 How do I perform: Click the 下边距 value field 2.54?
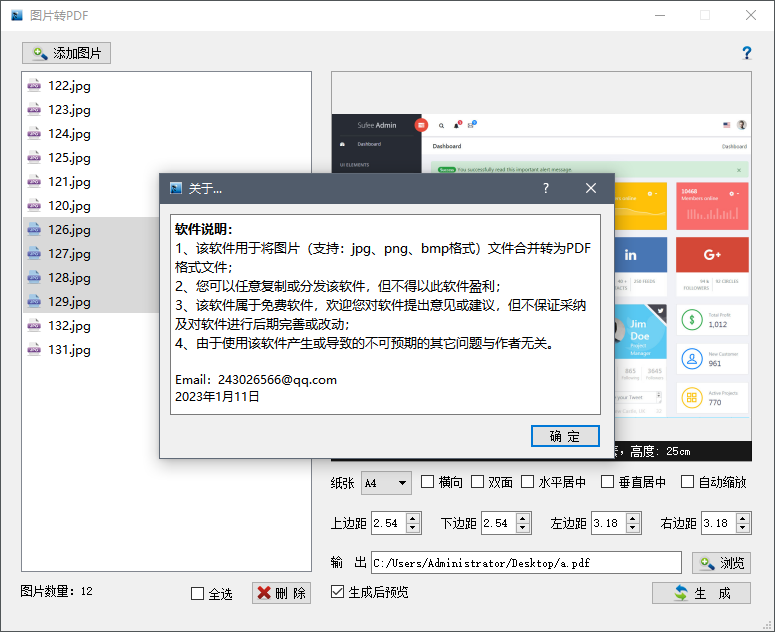coord(499,523)
